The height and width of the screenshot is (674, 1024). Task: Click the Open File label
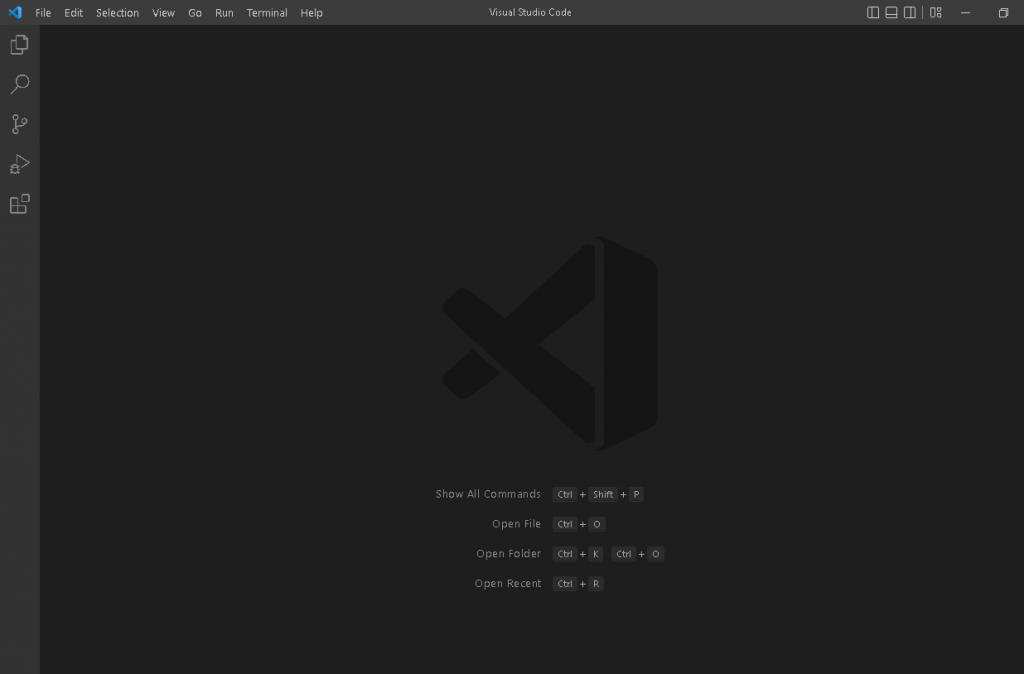point(516,524)
